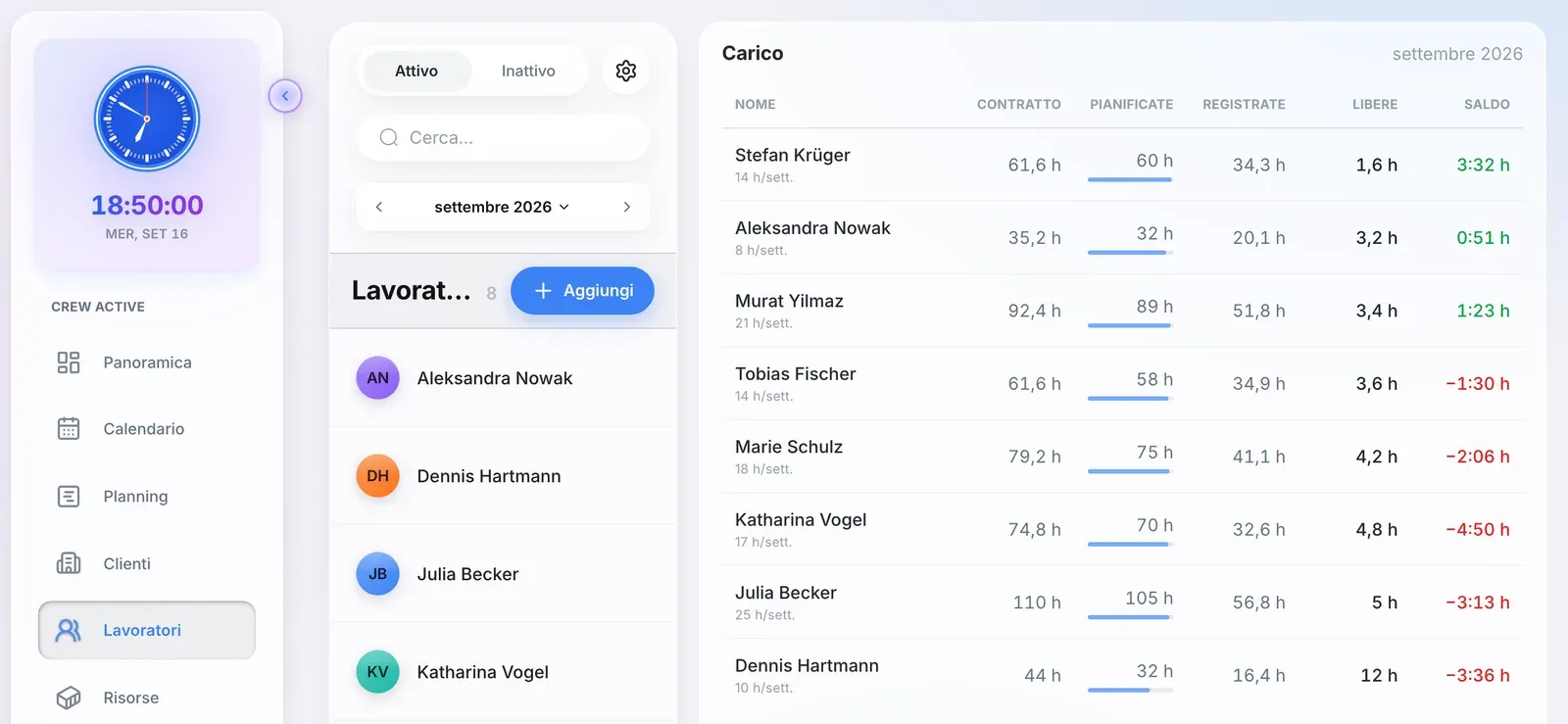Open the Risorse menu item
This screenshot has height=724, width=1568.
click(147, 698)
